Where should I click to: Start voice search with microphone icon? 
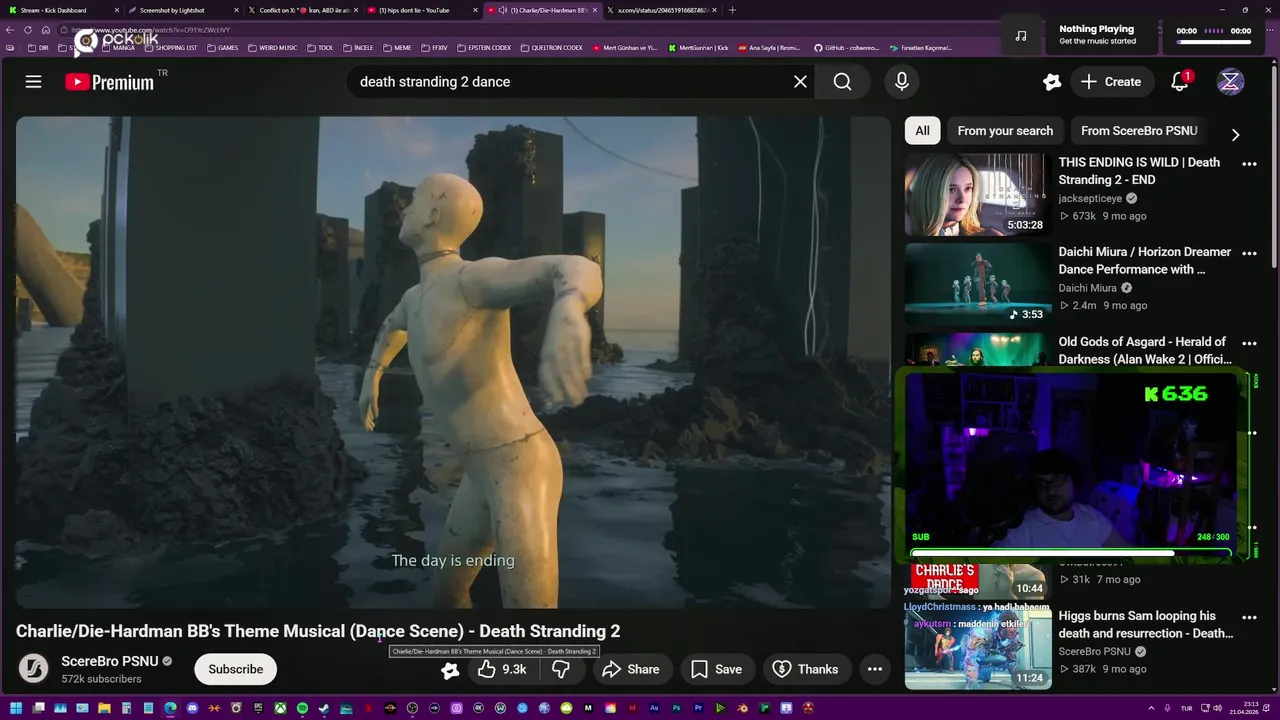tap(902, 82)
